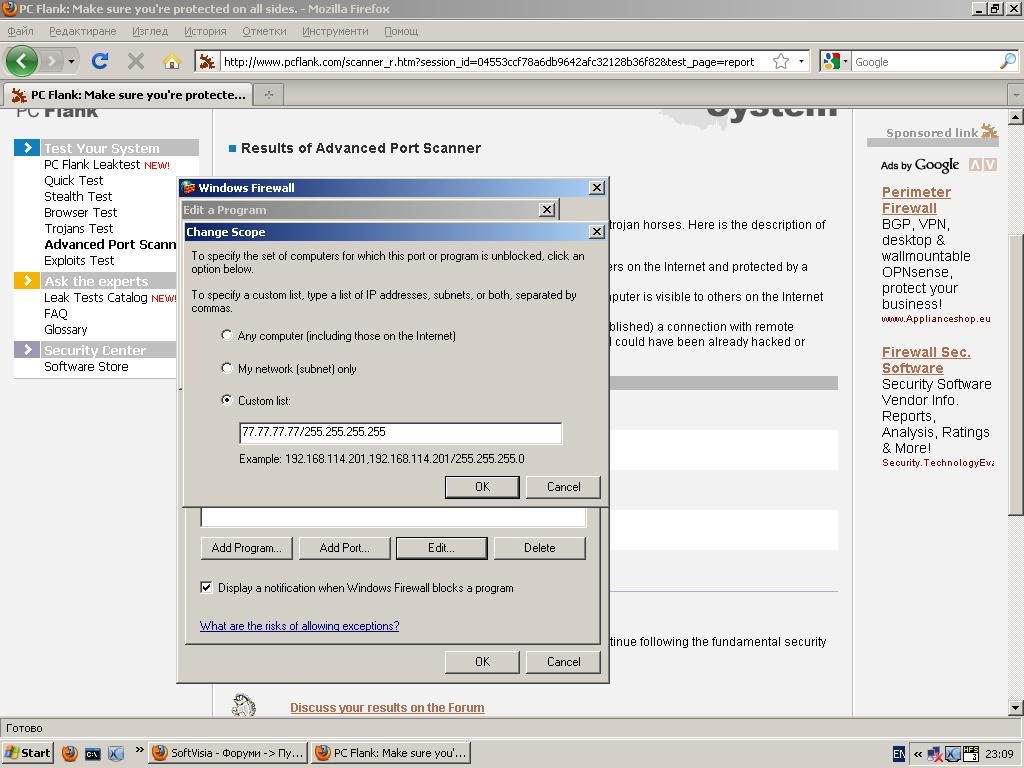Expand the Security Center arrow icon
This screenshot has height=768, width=1024.
[x=27, y=349]
